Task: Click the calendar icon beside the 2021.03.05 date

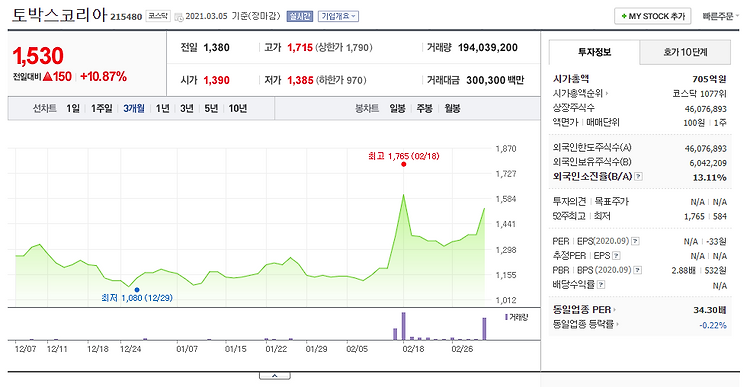Action: click(x=178, y=17)
